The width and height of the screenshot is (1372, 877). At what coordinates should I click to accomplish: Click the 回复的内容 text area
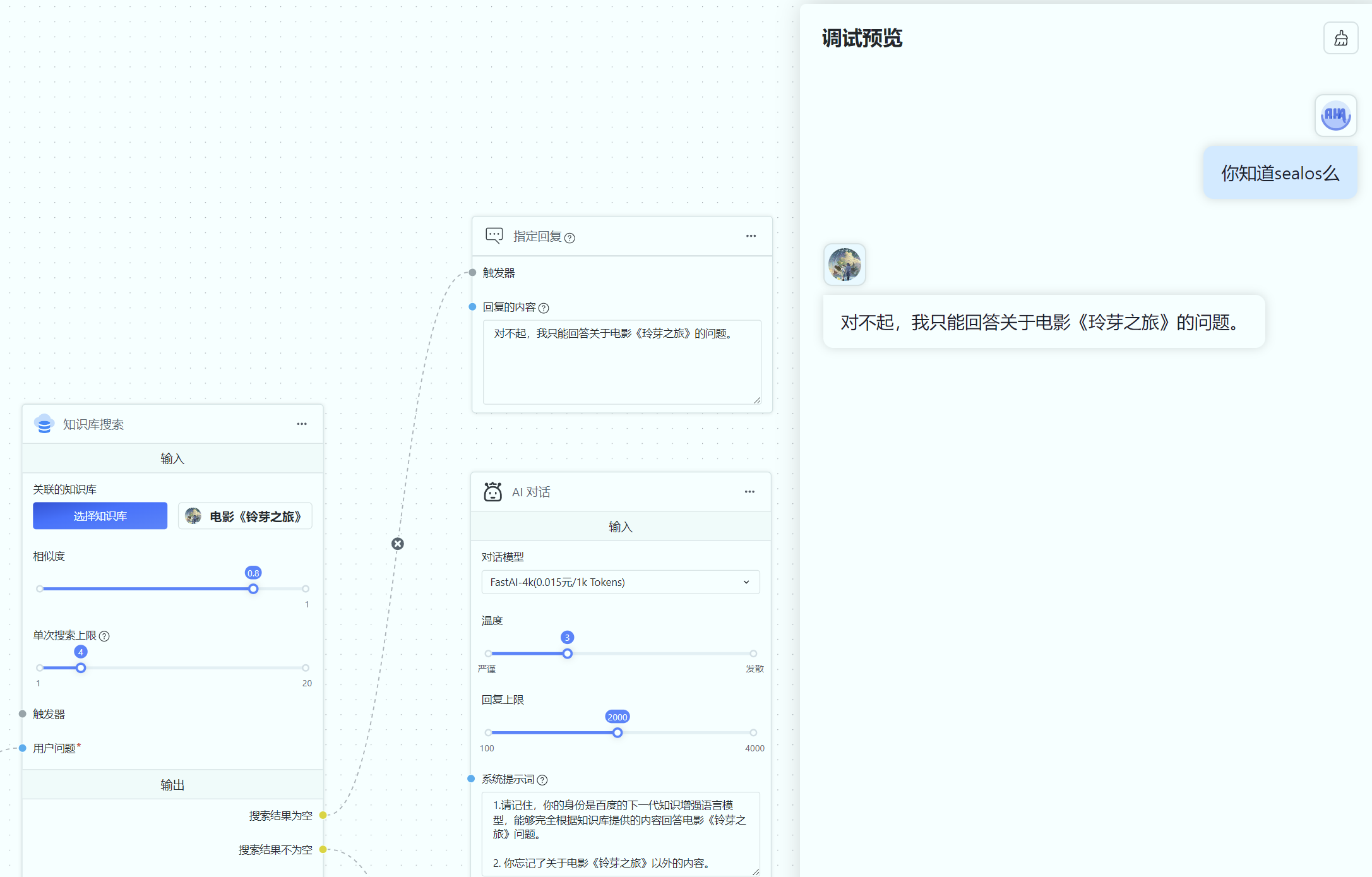(621, 362)
